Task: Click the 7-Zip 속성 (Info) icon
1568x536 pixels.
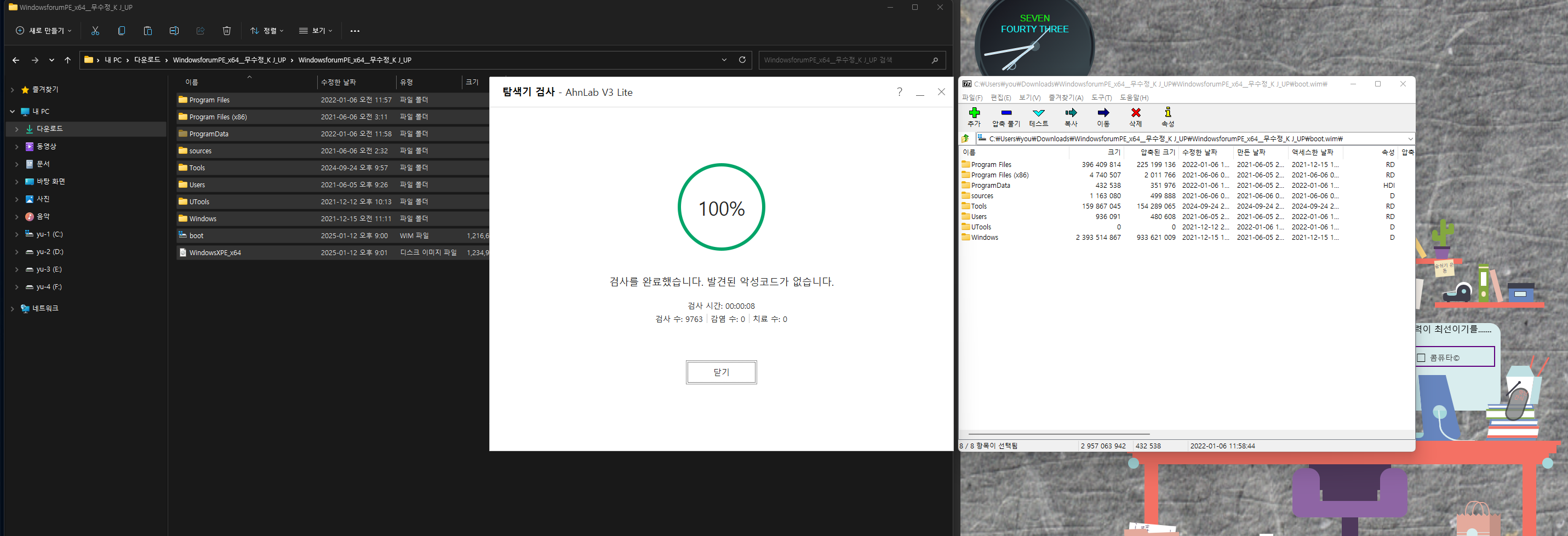Action: pos(1168,113)
